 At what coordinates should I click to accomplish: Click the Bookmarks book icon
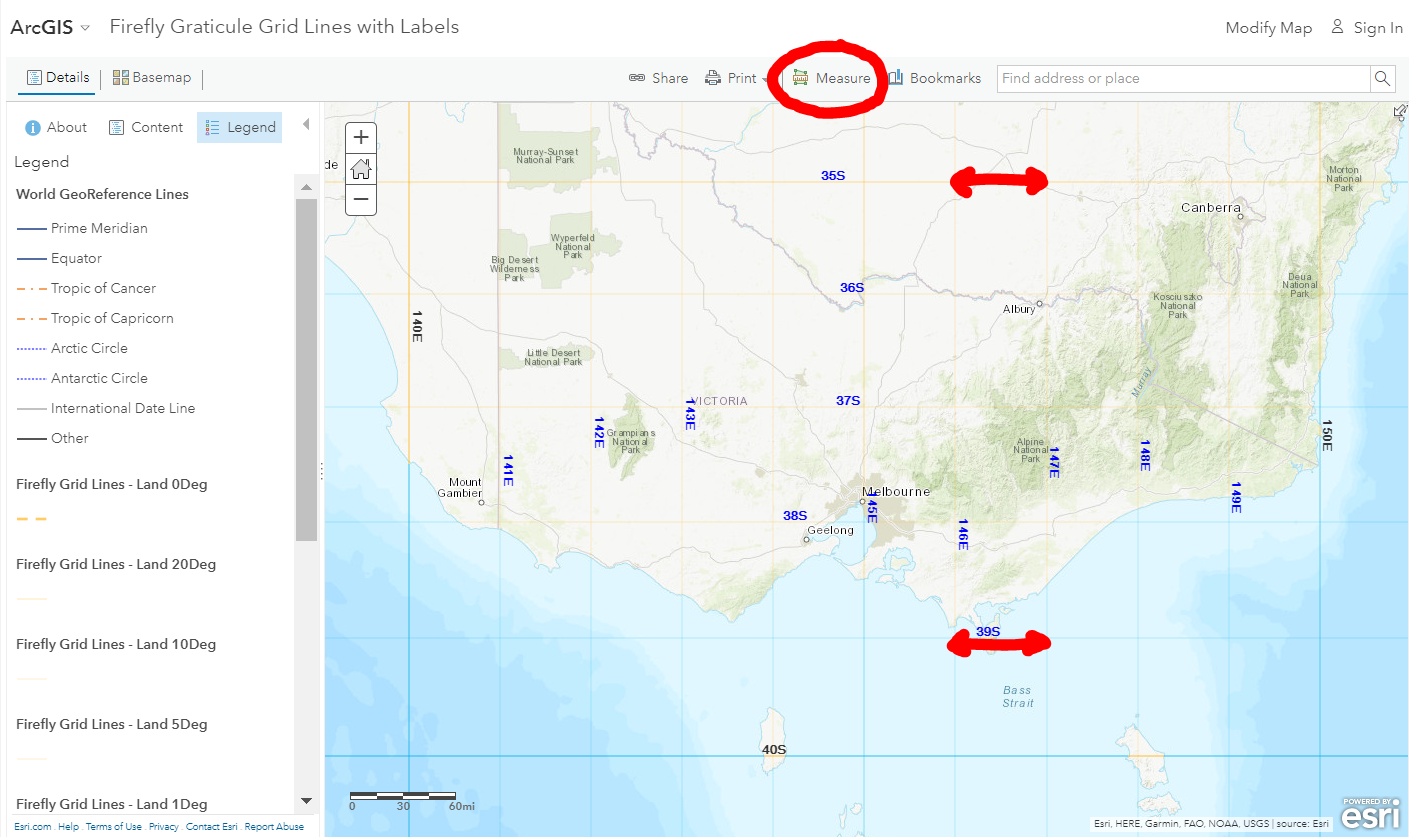coord(896,77)
